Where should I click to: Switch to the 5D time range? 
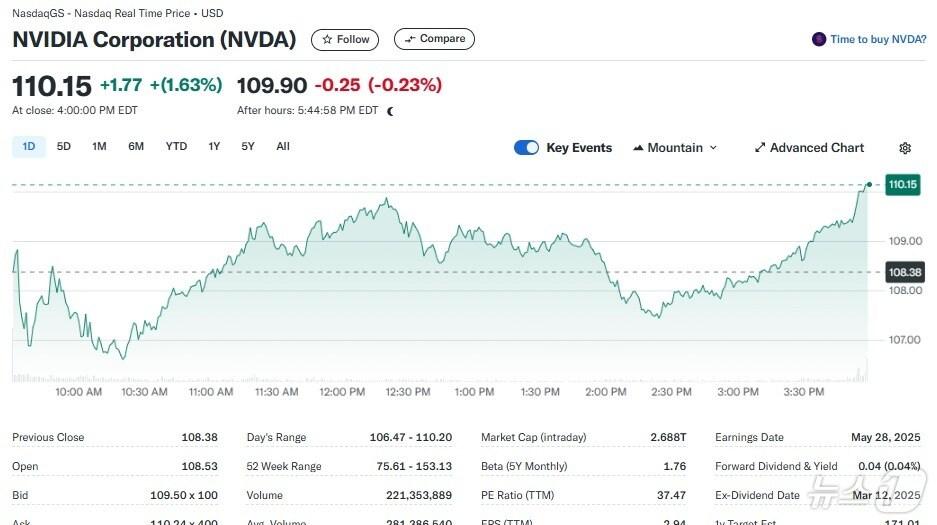coord(64,147)
